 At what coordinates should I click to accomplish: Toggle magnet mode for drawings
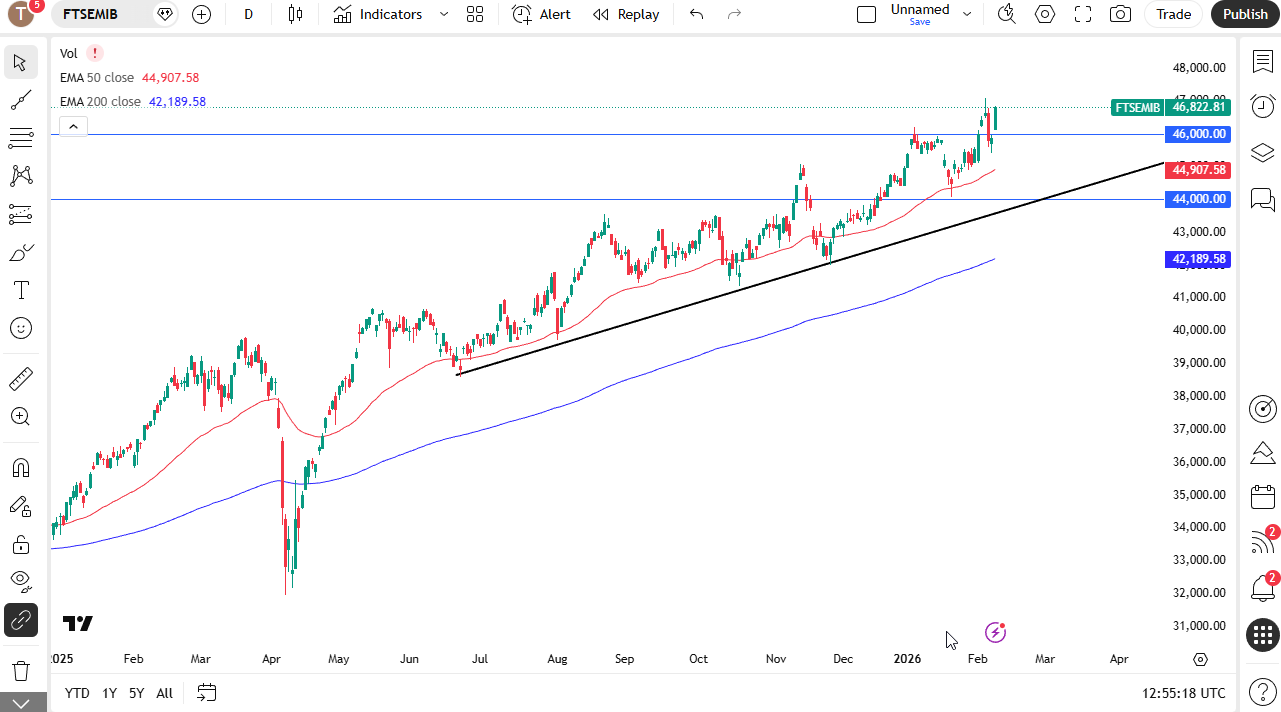20,468
